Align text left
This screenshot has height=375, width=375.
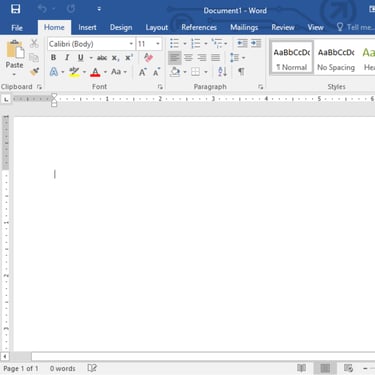(x=175, y=58)
